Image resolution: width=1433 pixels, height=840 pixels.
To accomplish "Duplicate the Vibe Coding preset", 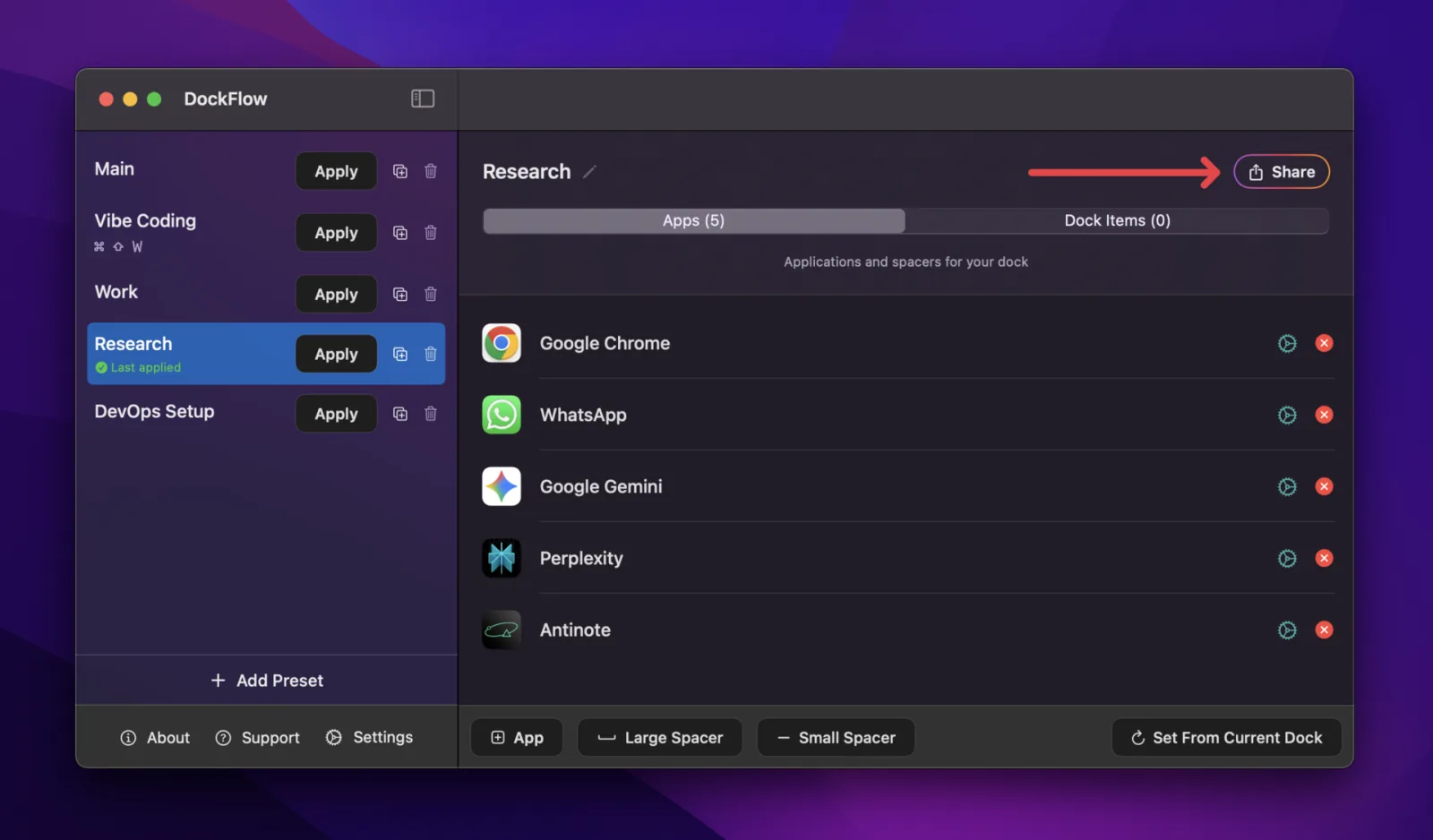I will 400,233.
